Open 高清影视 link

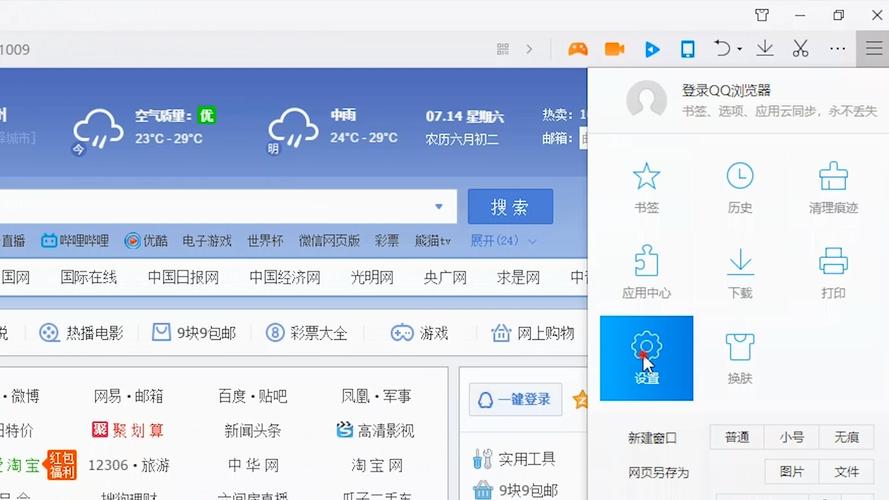[375, 430]
